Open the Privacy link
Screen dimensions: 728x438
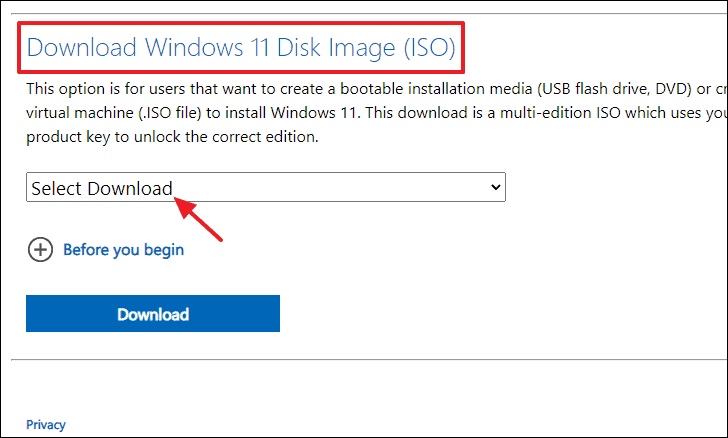(46, 425)
